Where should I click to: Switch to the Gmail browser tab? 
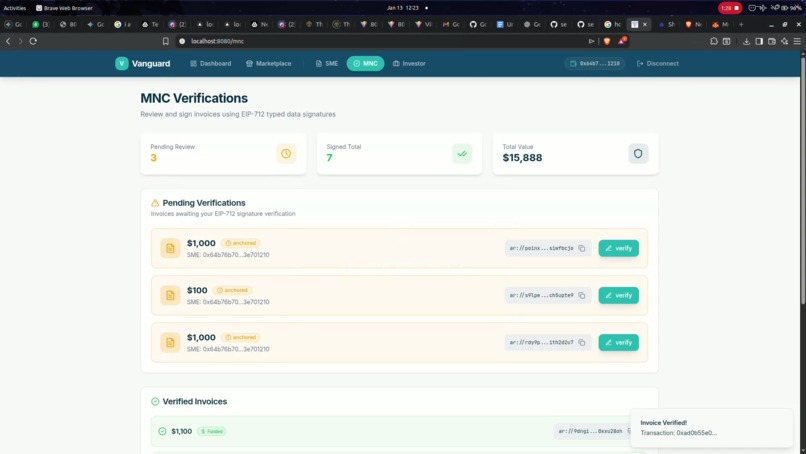tap(452, 24)
